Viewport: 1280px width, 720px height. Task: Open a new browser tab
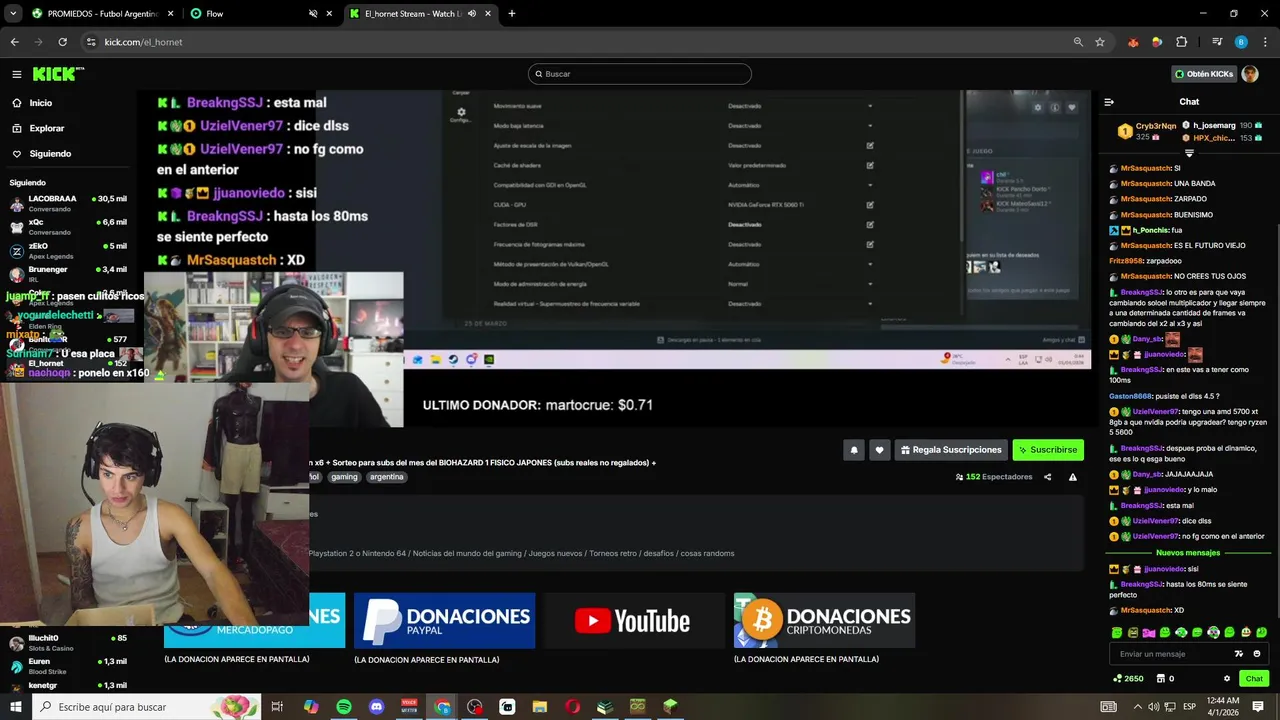point(512,14)
